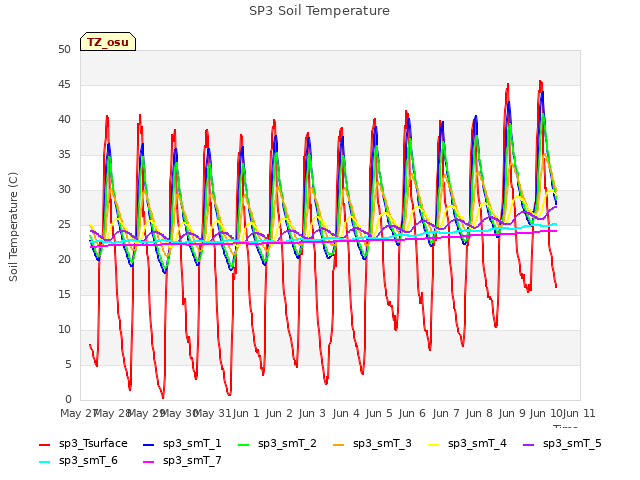Click the Jun 2 x-axis date label
The width and height of the screenshot is (640, 480).
[279, 413]
